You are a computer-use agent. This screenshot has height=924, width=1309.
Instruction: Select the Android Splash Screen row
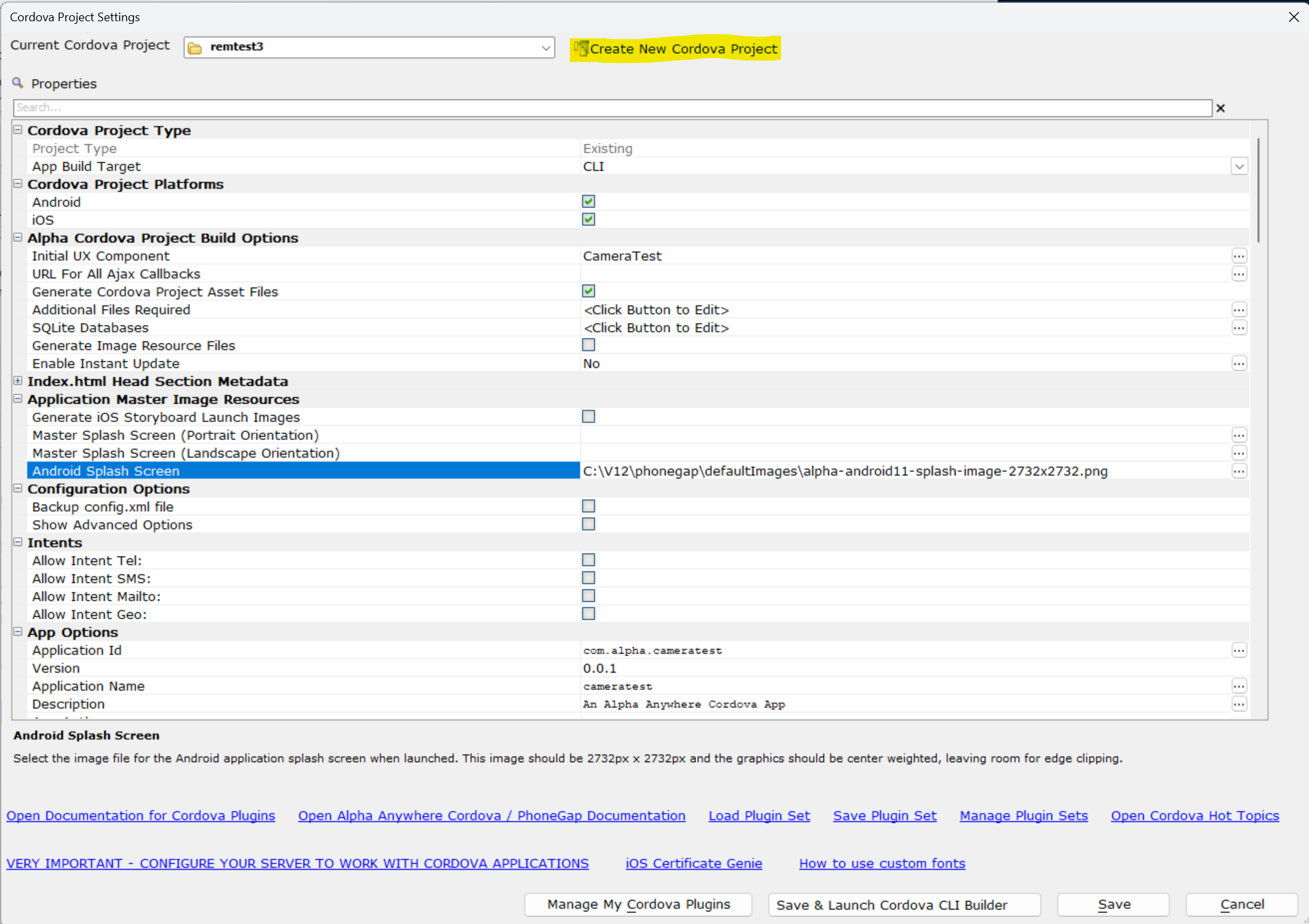point(638,471)
